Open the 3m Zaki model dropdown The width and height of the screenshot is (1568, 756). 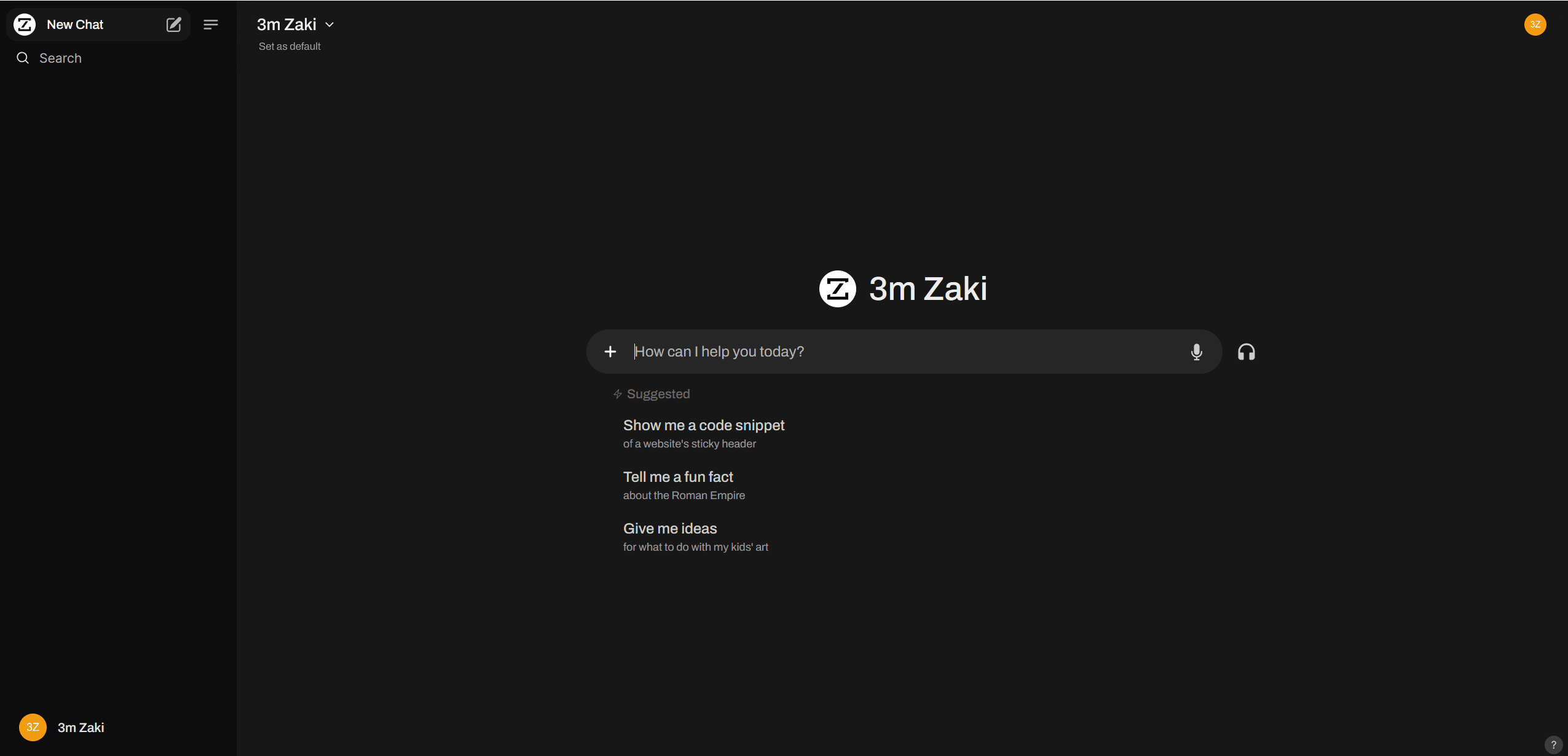pyautogui.click(x=287, y=25)
